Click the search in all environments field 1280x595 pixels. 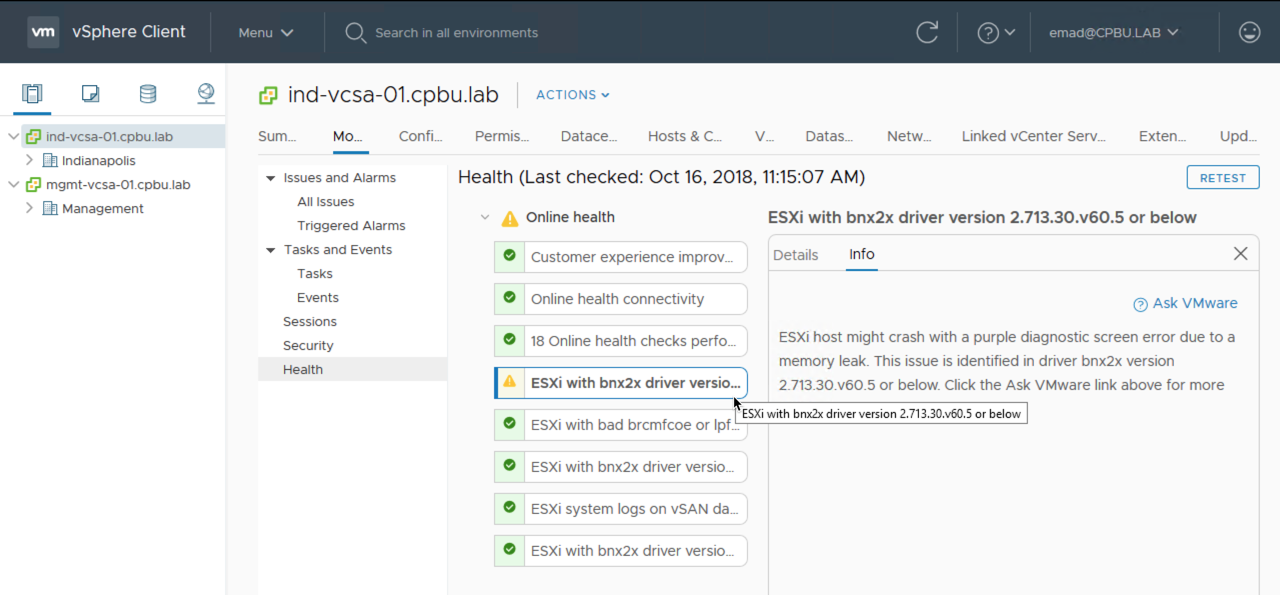coord(456,33)
